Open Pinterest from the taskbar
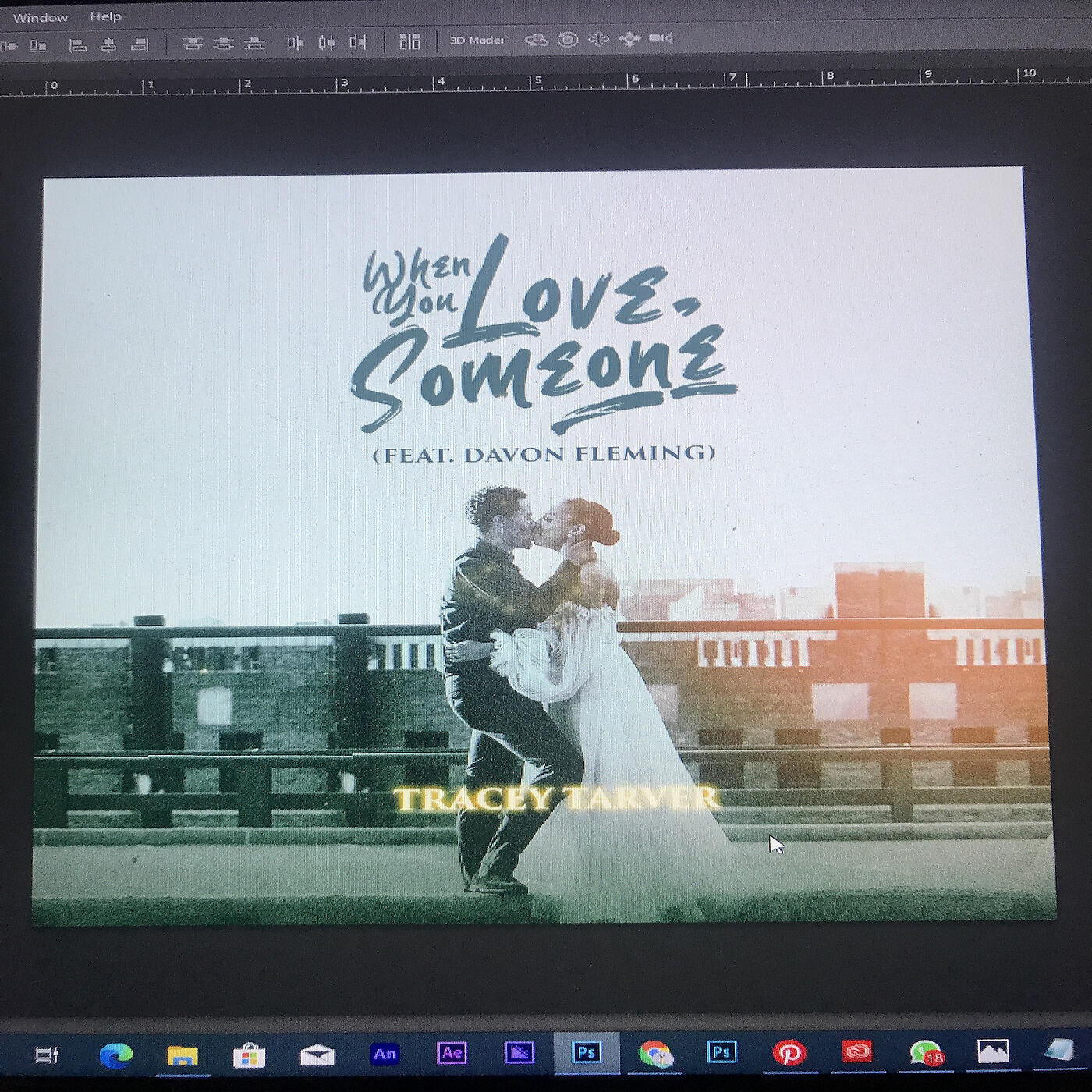1092x1092 pixels. click(789, 1053)
